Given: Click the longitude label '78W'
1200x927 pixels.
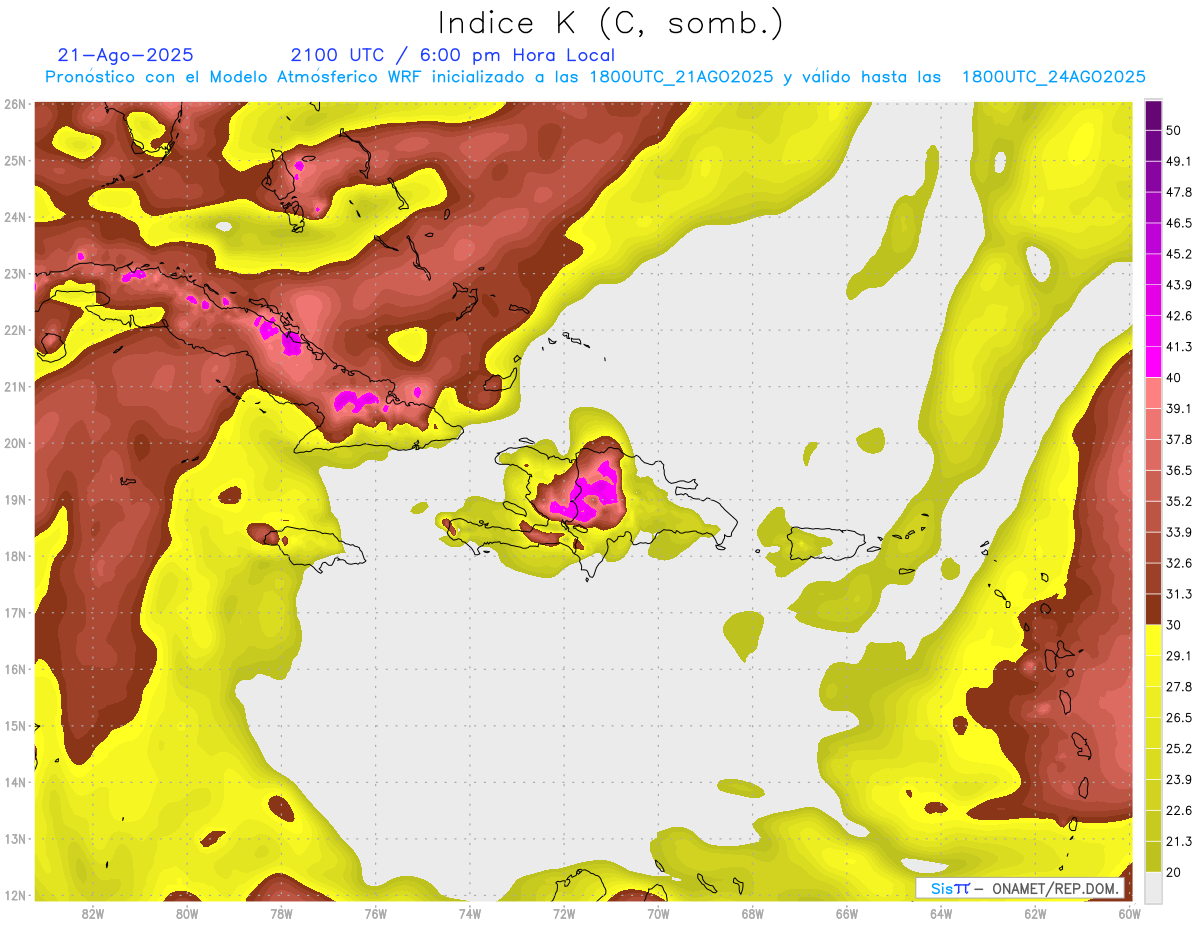Looking at the screenshot, I should coord(281,914).
